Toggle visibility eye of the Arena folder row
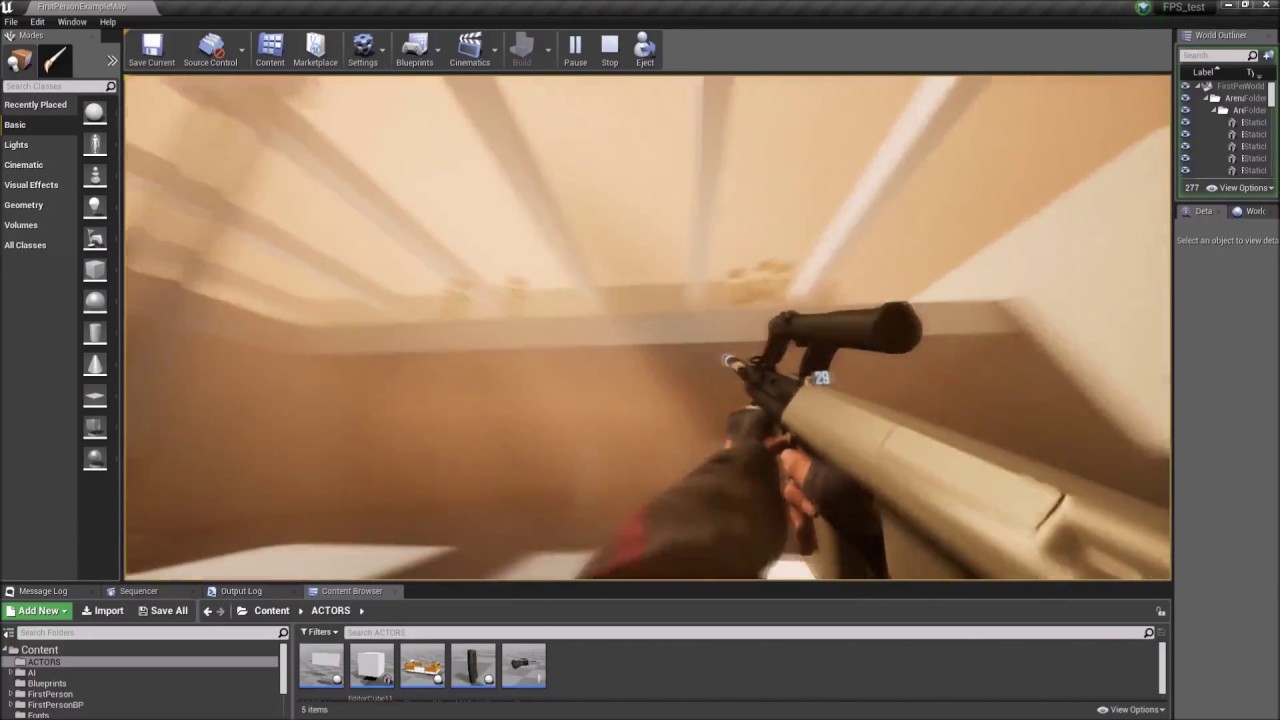The image size is (1280, 720). 1185,98
